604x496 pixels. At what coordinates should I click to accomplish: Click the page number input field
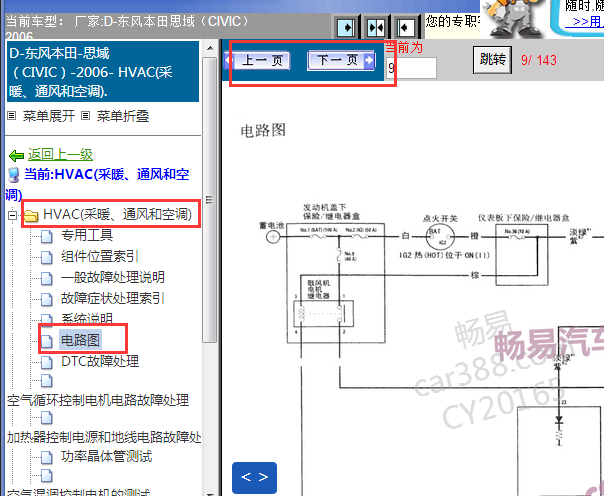click(x=411, y=68)
